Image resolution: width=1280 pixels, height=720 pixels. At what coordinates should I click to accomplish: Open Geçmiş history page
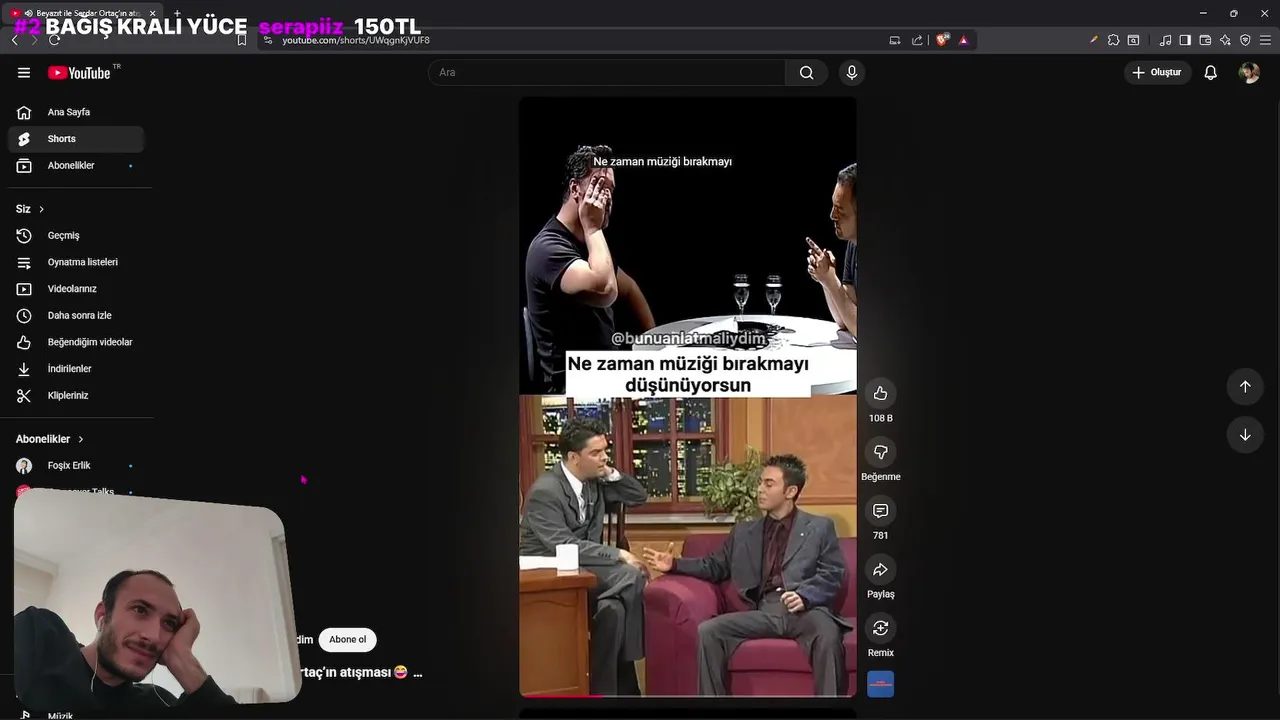coord(76,235)
